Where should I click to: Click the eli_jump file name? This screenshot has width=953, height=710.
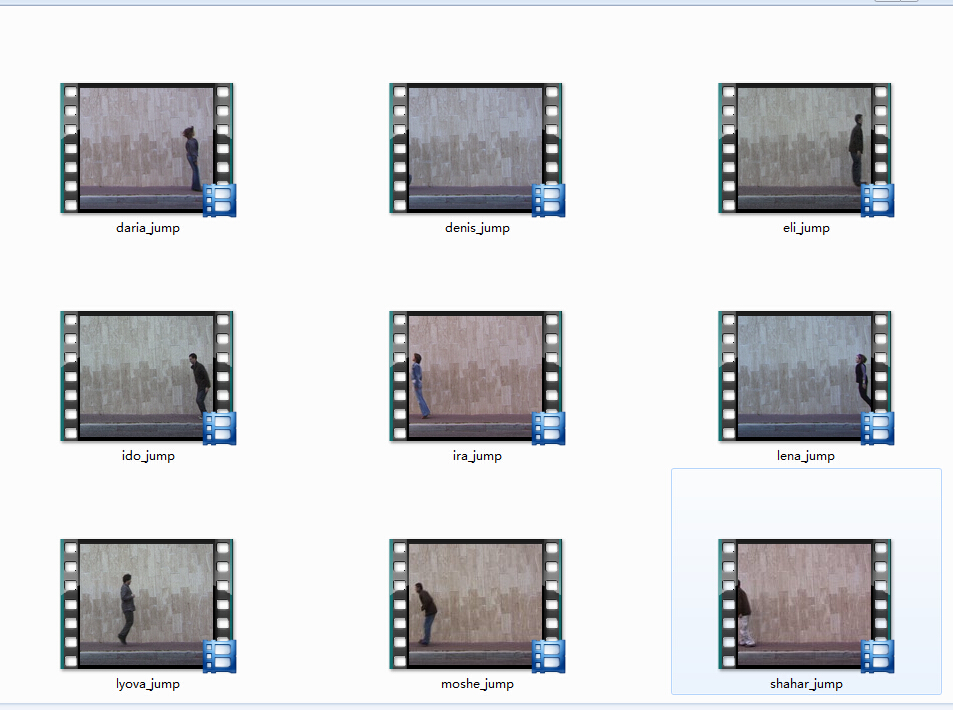(806, 228)
